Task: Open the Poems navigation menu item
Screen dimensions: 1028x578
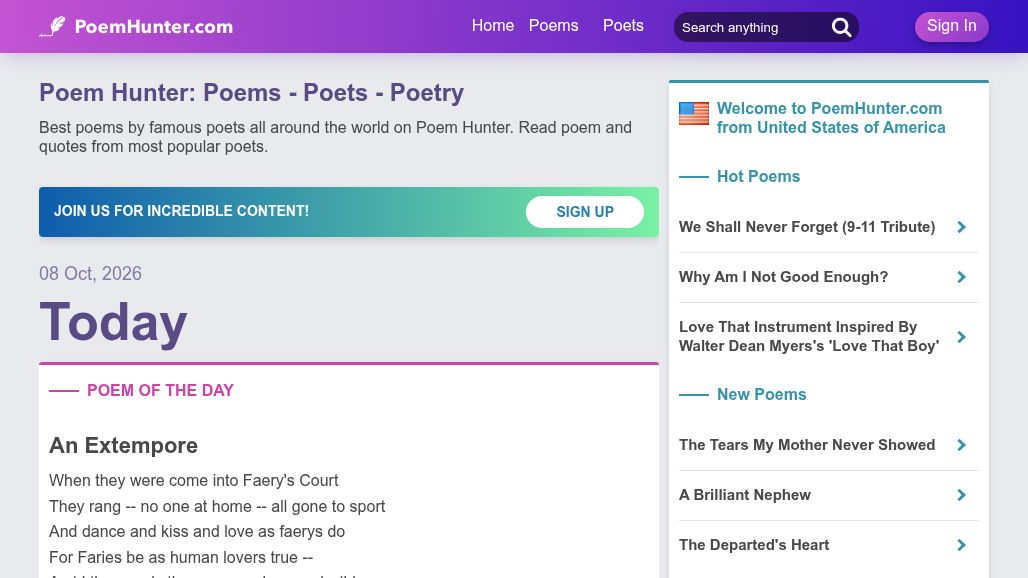Action: pos(554,26)
